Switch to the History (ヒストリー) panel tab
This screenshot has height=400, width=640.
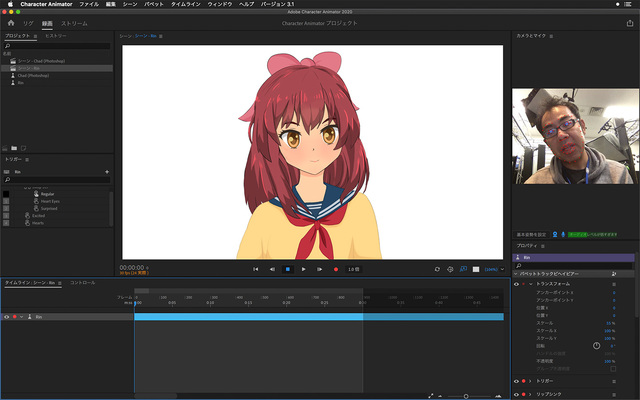tap(57, 36)
